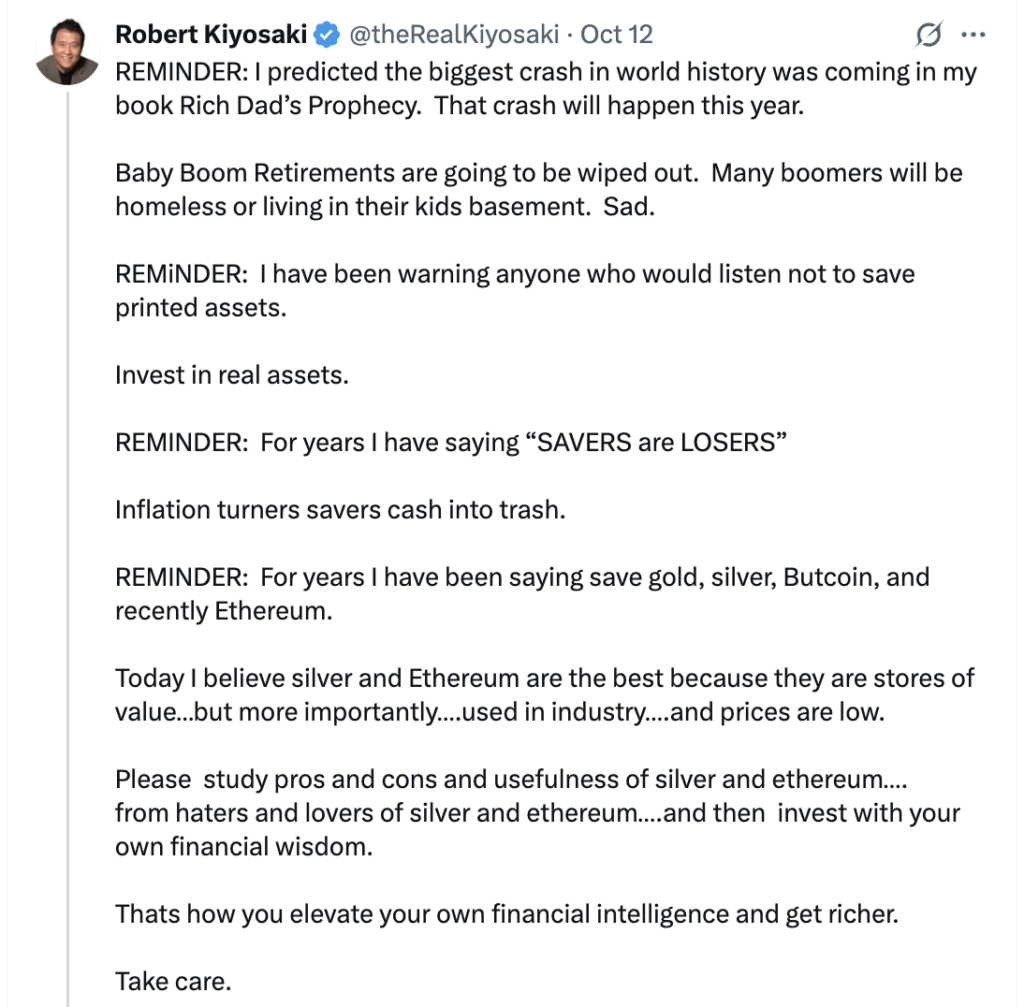The image size is (1024, 1007).
Task: Click the vertical thread line below avatar
Action: click(x=68, y=500)
